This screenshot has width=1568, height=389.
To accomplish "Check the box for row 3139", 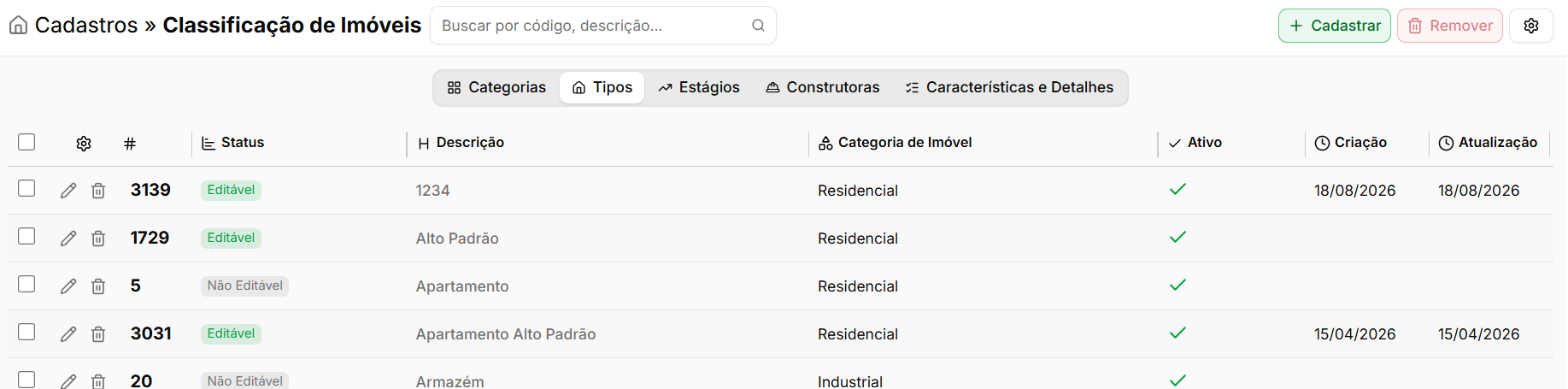I will (26, 188).
